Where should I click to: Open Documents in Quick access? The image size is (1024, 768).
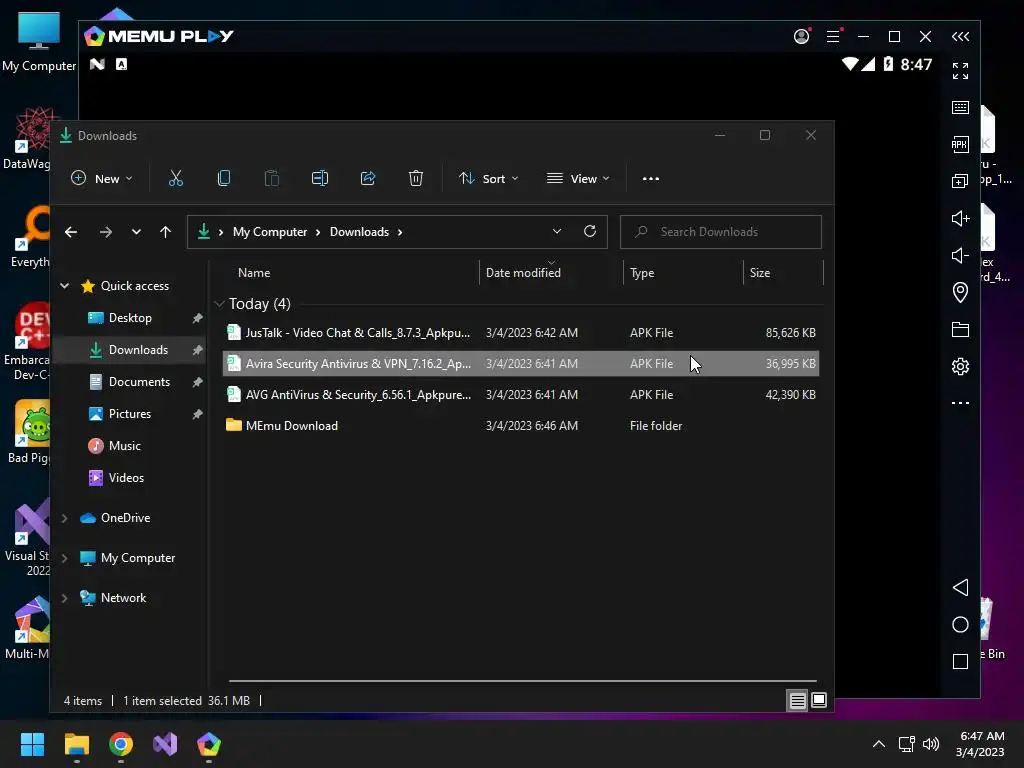point(139,382)
